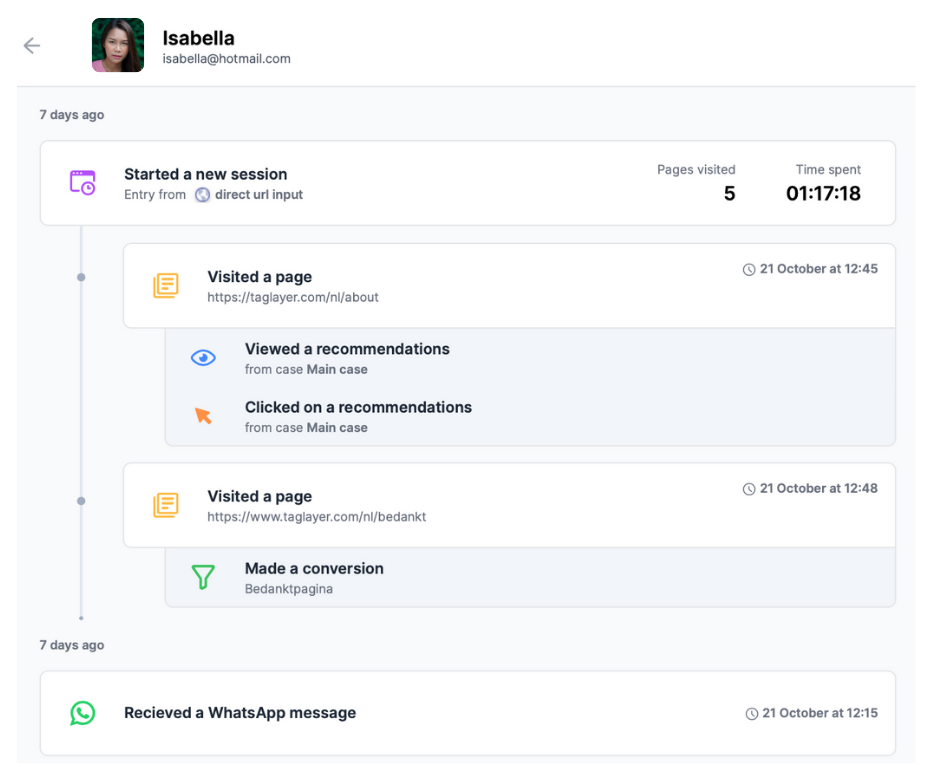
Task: Click the globe icon beside direct url input
Action: [x=203, y=195]
